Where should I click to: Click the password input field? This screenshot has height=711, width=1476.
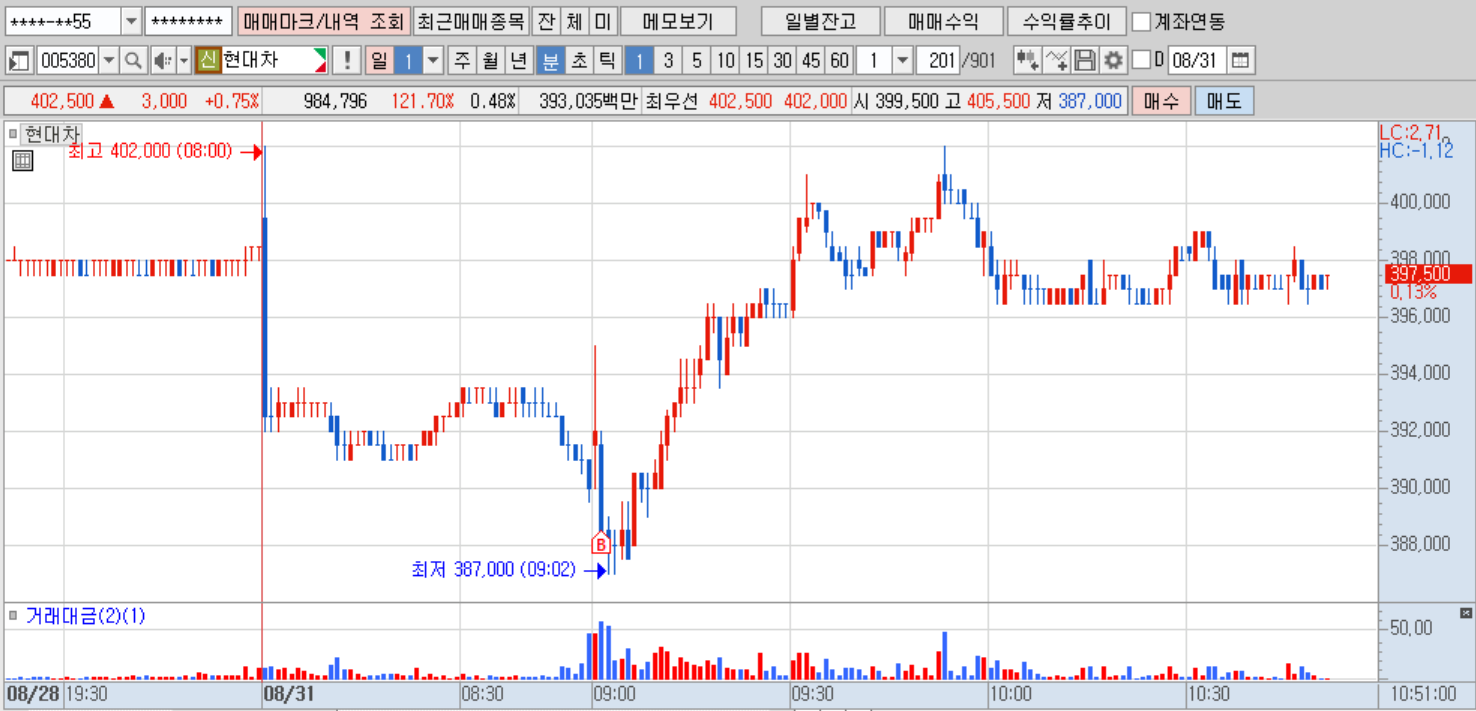(188, 21)
